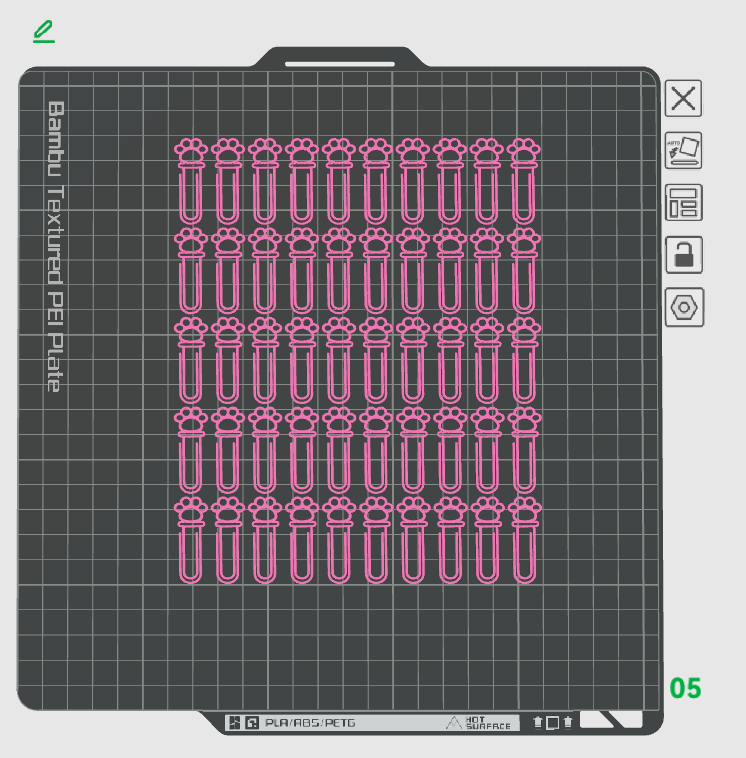Screen dimensions: 746x758
Task: Arrange objects on the plate icon
Action: (684, 203)
